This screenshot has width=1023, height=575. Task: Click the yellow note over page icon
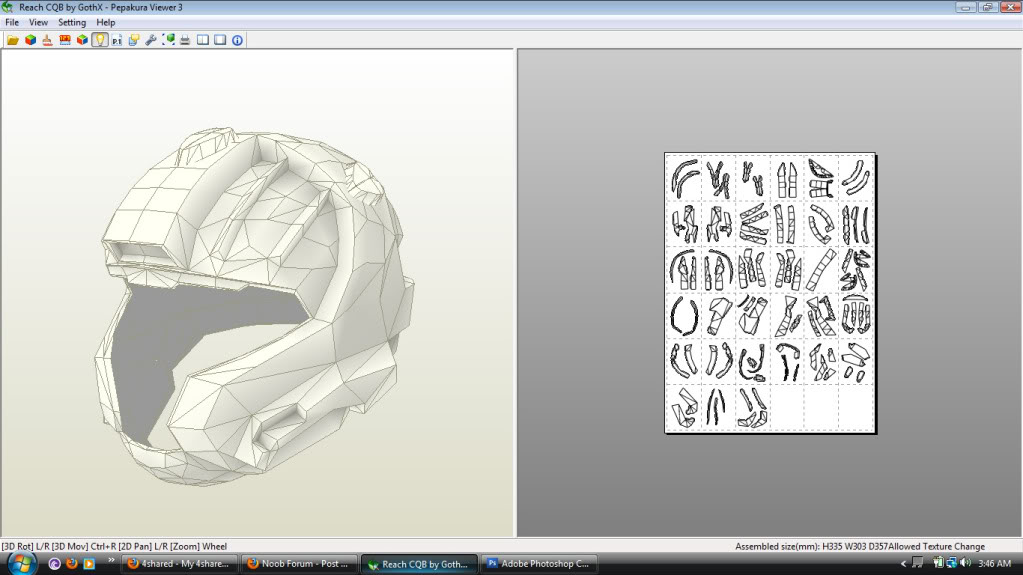134,40
